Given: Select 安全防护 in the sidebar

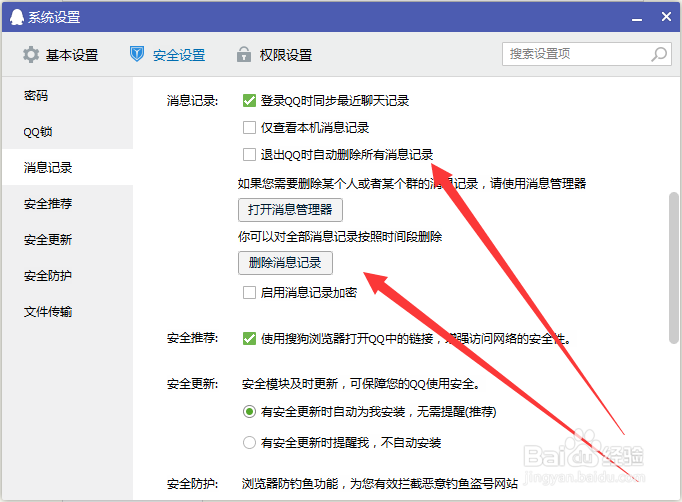Looking at the screenshot, I should [67, 276].
